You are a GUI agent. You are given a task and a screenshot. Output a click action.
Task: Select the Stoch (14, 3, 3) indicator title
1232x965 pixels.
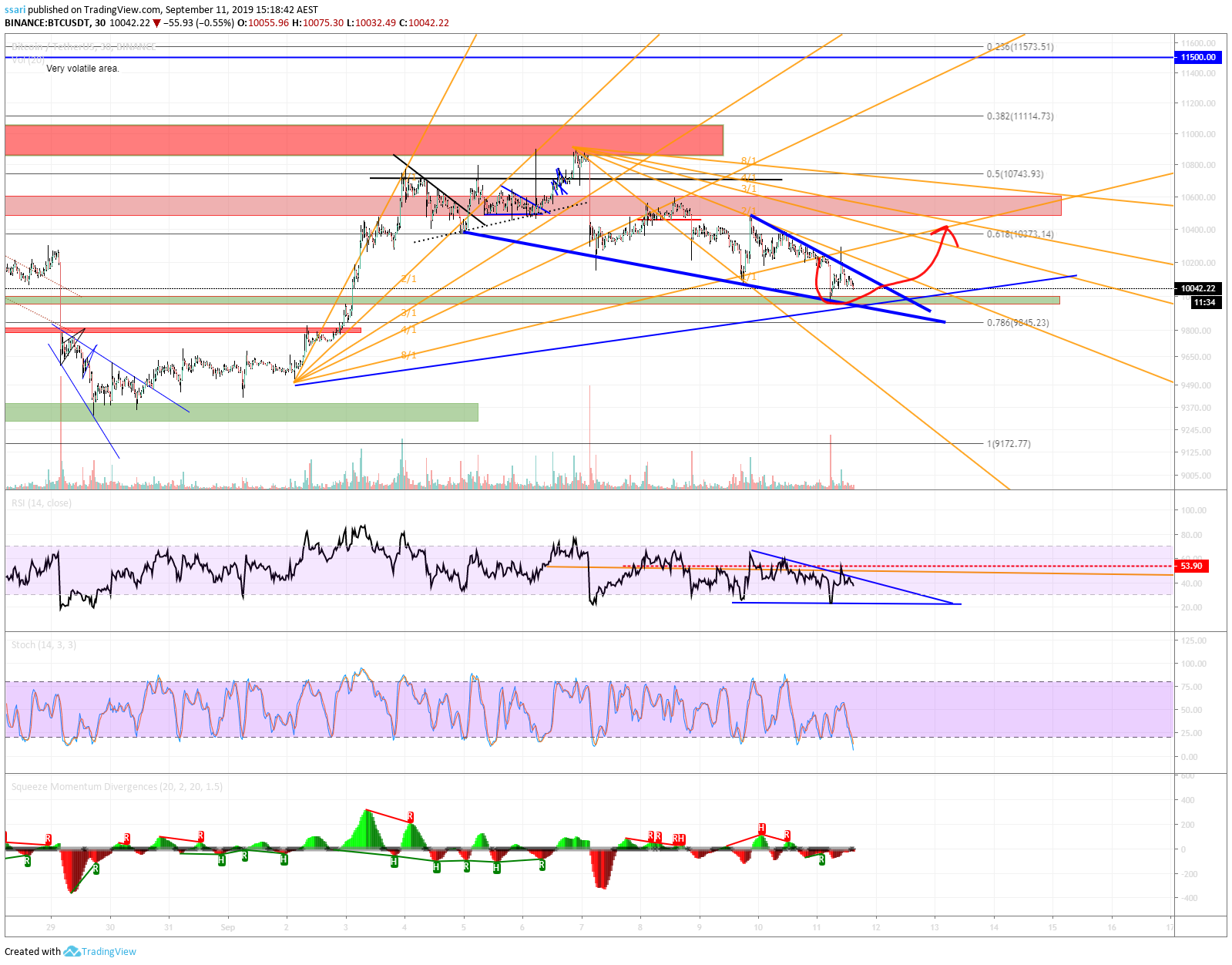(44, 644)
